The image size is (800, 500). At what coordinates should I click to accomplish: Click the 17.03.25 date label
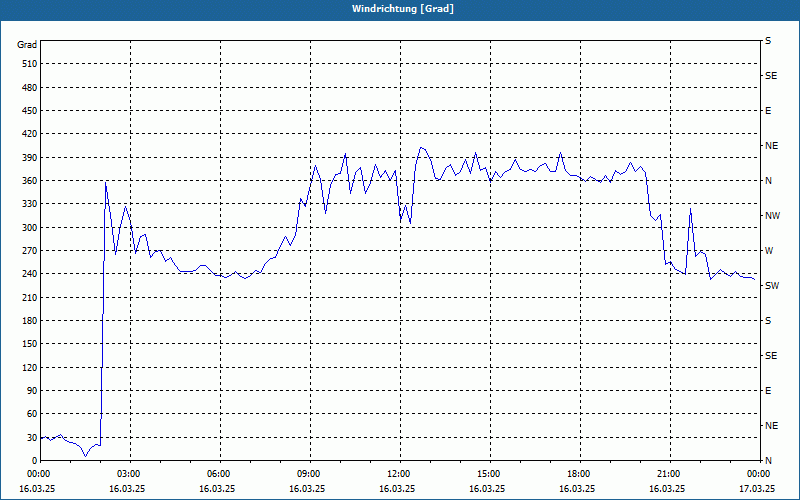[x=757, y=488]
